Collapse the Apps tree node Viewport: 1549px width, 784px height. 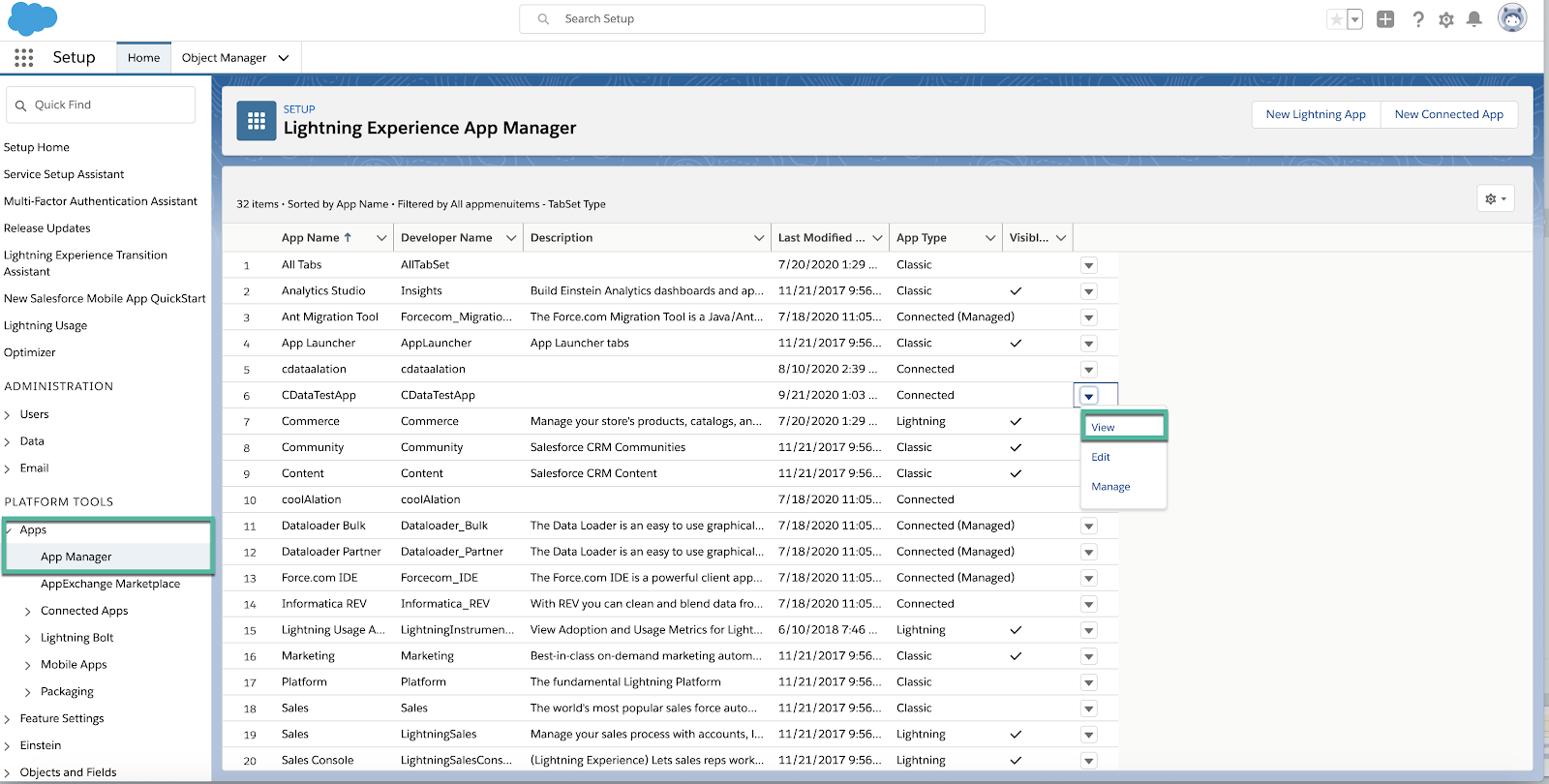click(x=9, y=529)
